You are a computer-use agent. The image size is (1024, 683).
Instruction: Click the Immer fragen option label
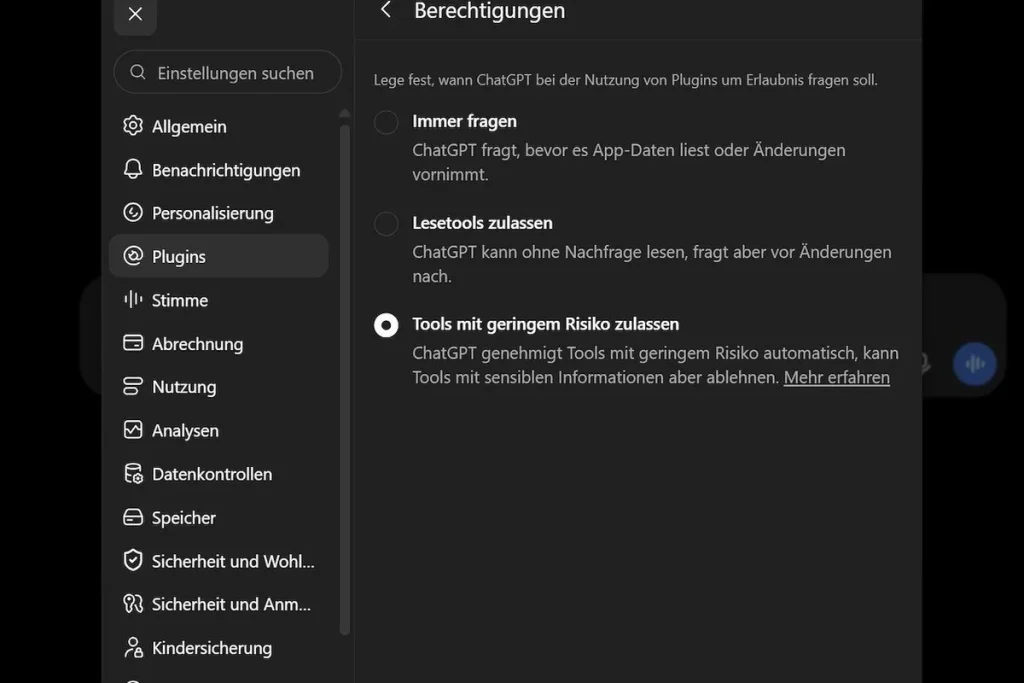[464, 121]
